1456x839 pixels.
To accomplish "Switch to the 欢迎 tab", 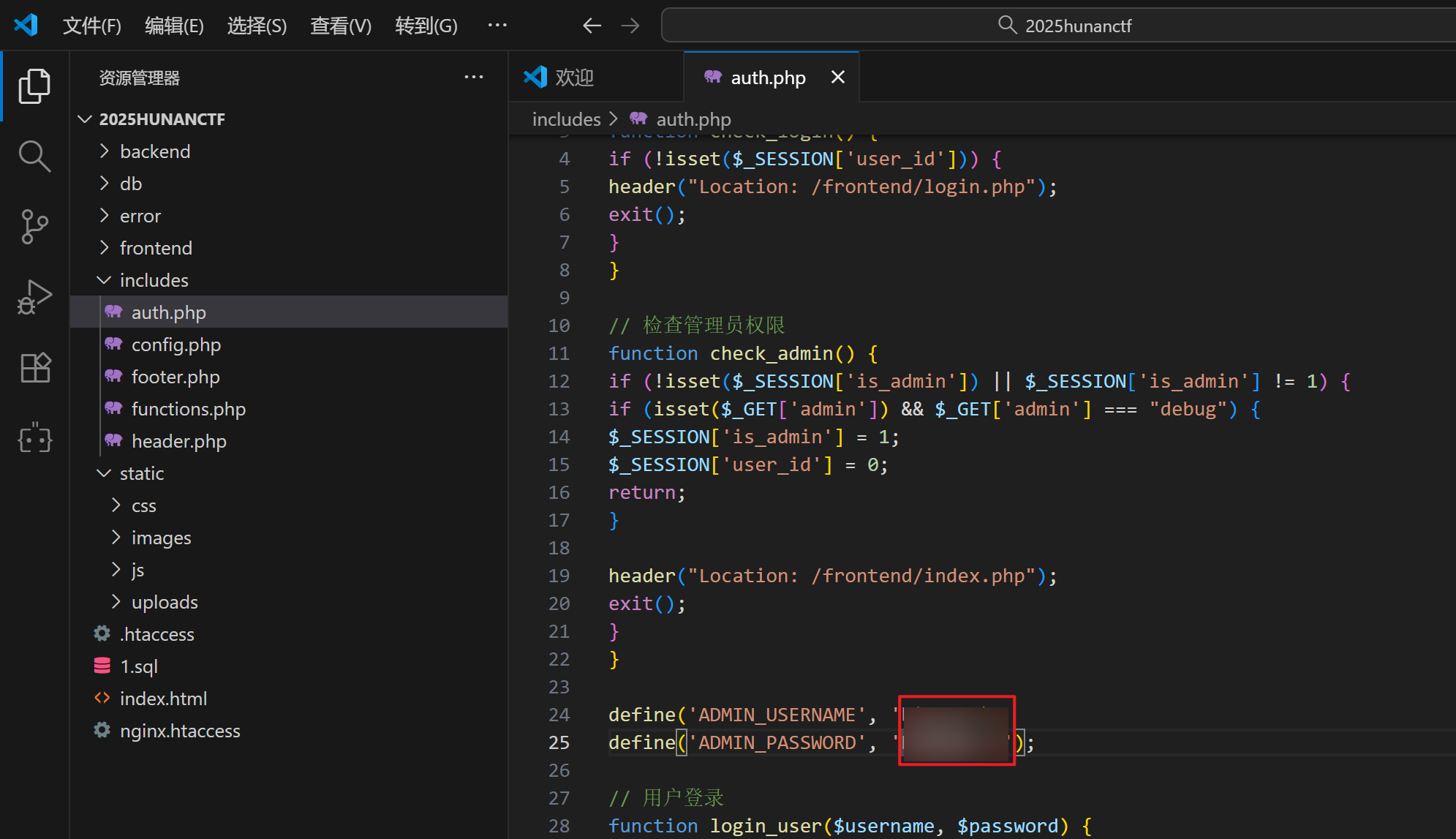I will (574, 78).
